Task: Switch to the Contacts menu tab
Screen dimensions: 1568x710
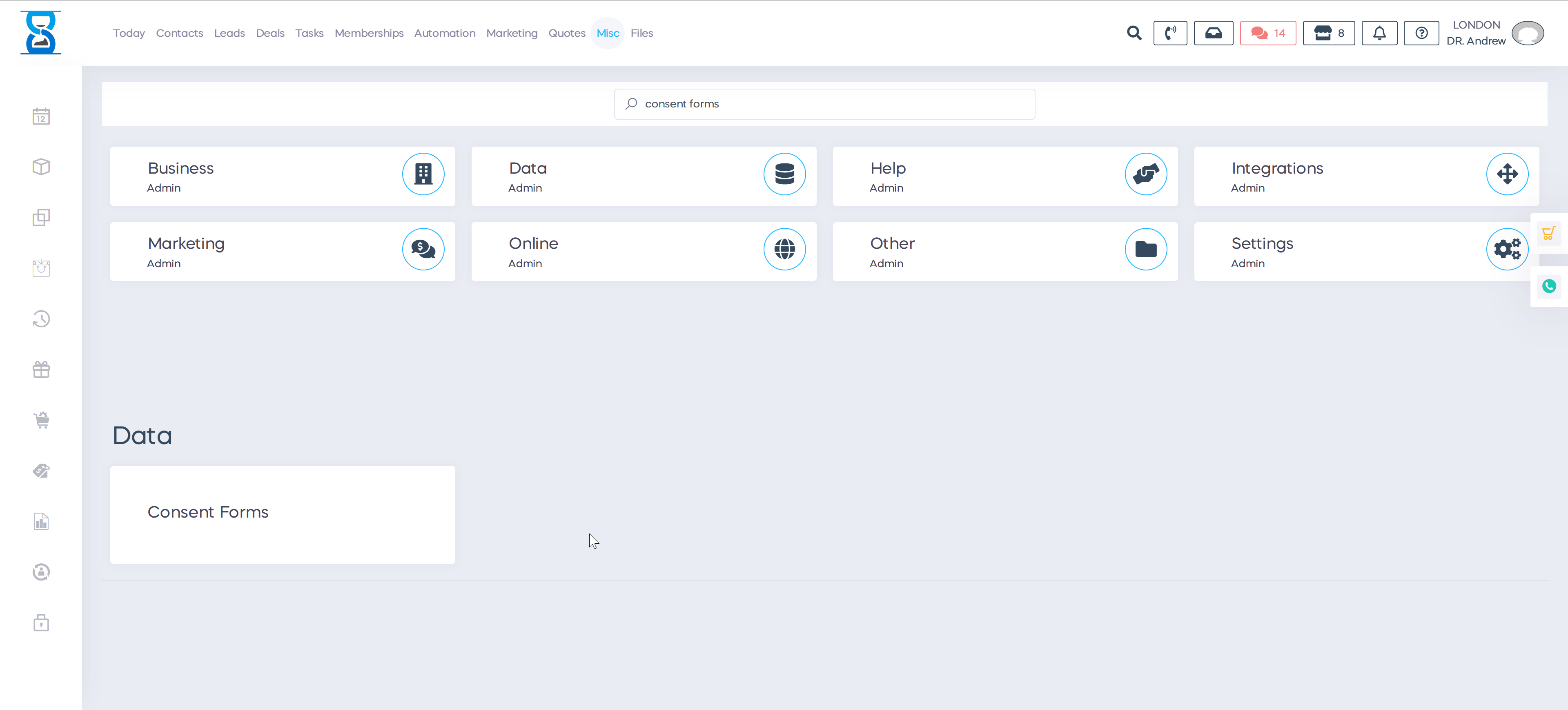Action: pyautogui.click(x=179, y=33)
